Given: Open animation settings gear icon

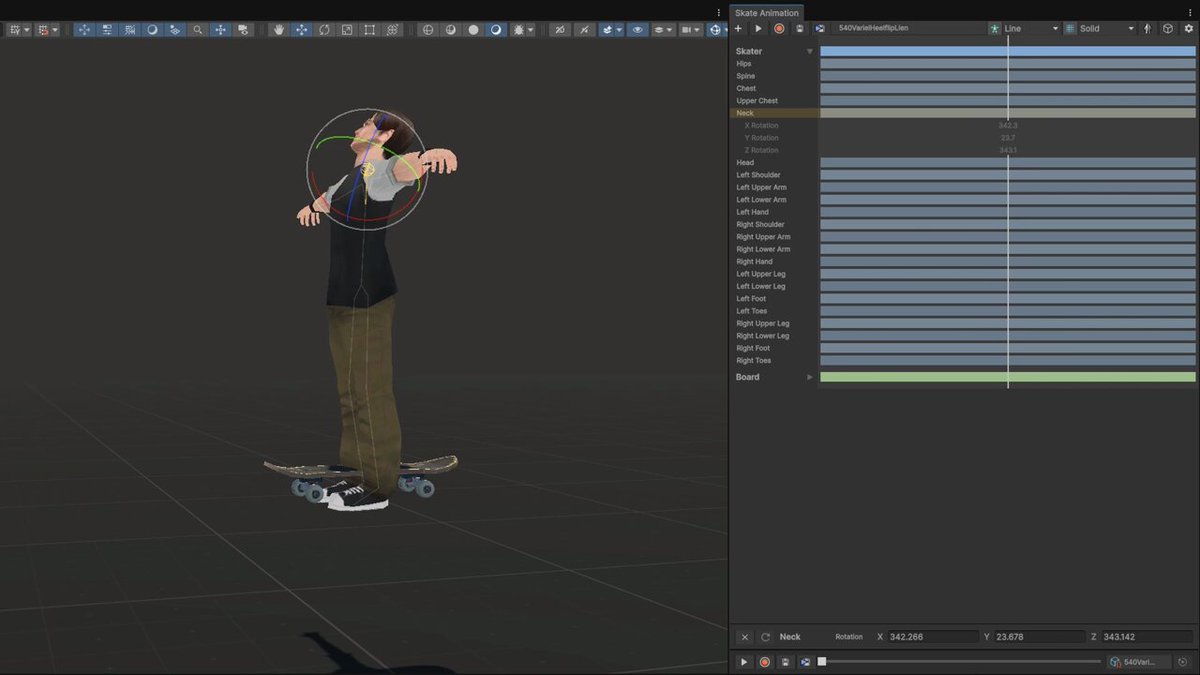Looking at the screenshot, I should pyautogui.click(x=1189, y=29).
